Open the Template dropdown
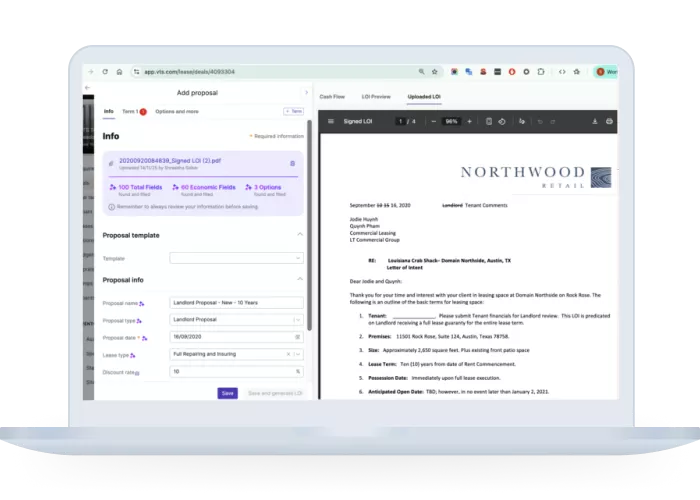The width and height of the screenshot is (700, 500). 237,258
